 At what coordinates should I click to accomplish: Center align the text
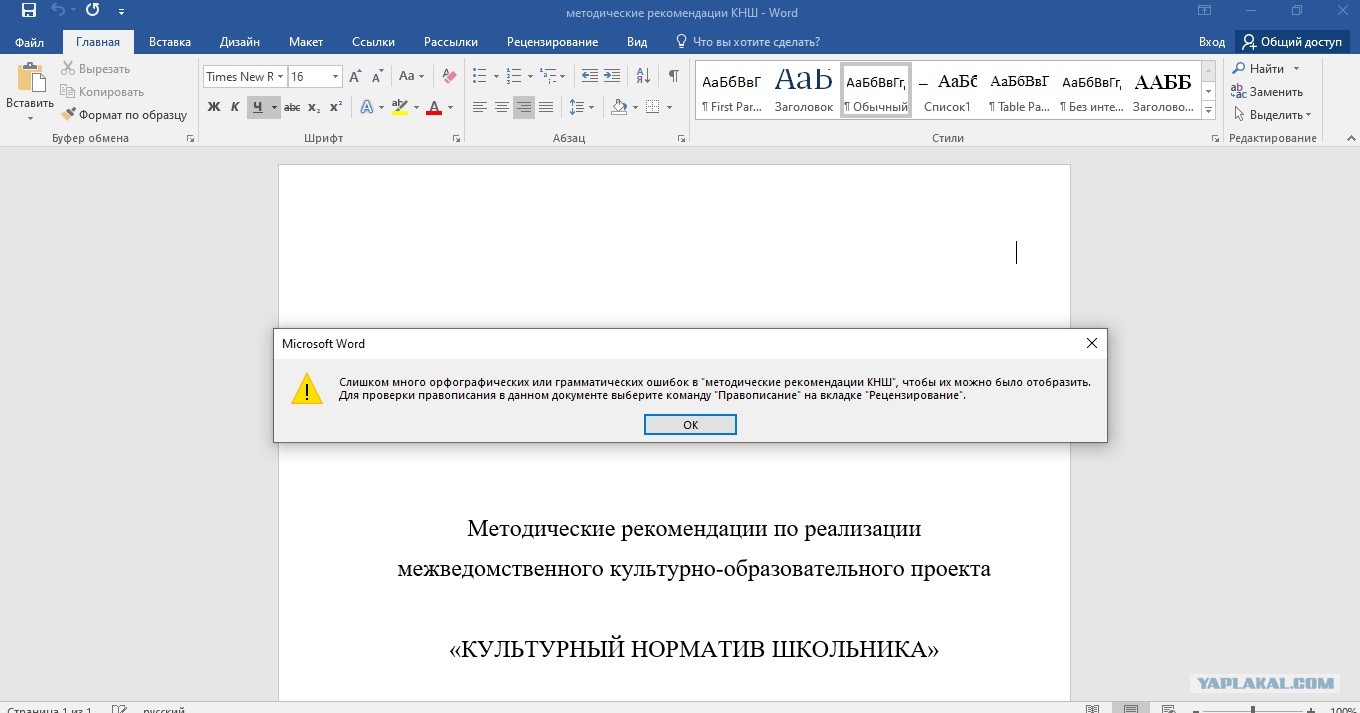click(502, 107)
